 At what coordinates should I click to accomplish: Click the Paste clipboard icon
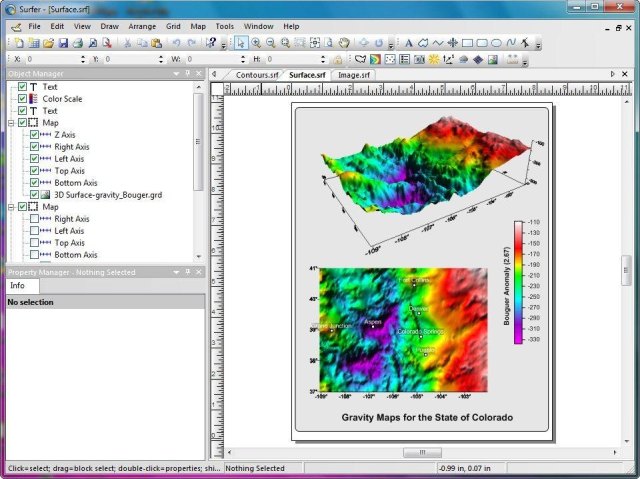(x=158, y=43)
